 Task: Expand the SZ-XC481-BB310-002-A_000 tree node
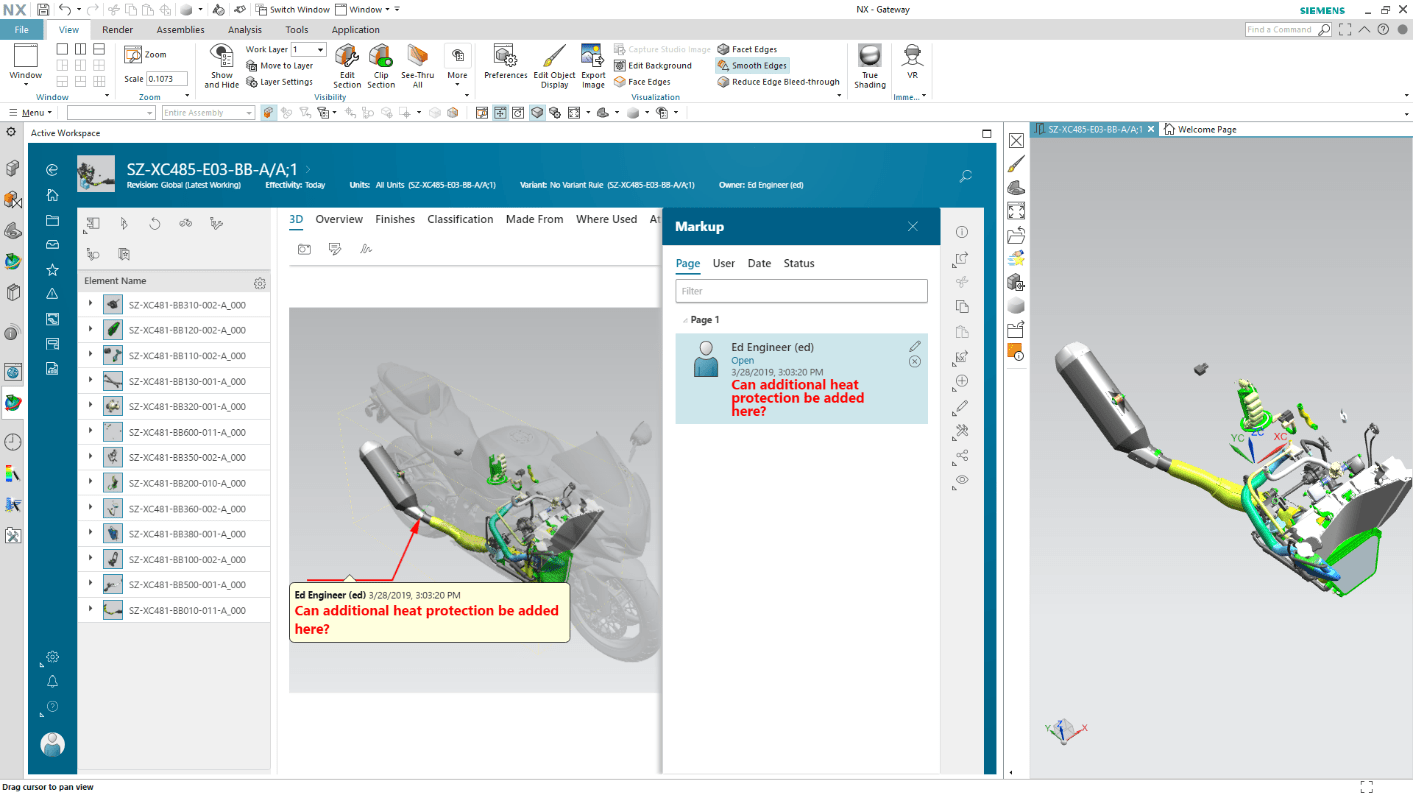90,304
